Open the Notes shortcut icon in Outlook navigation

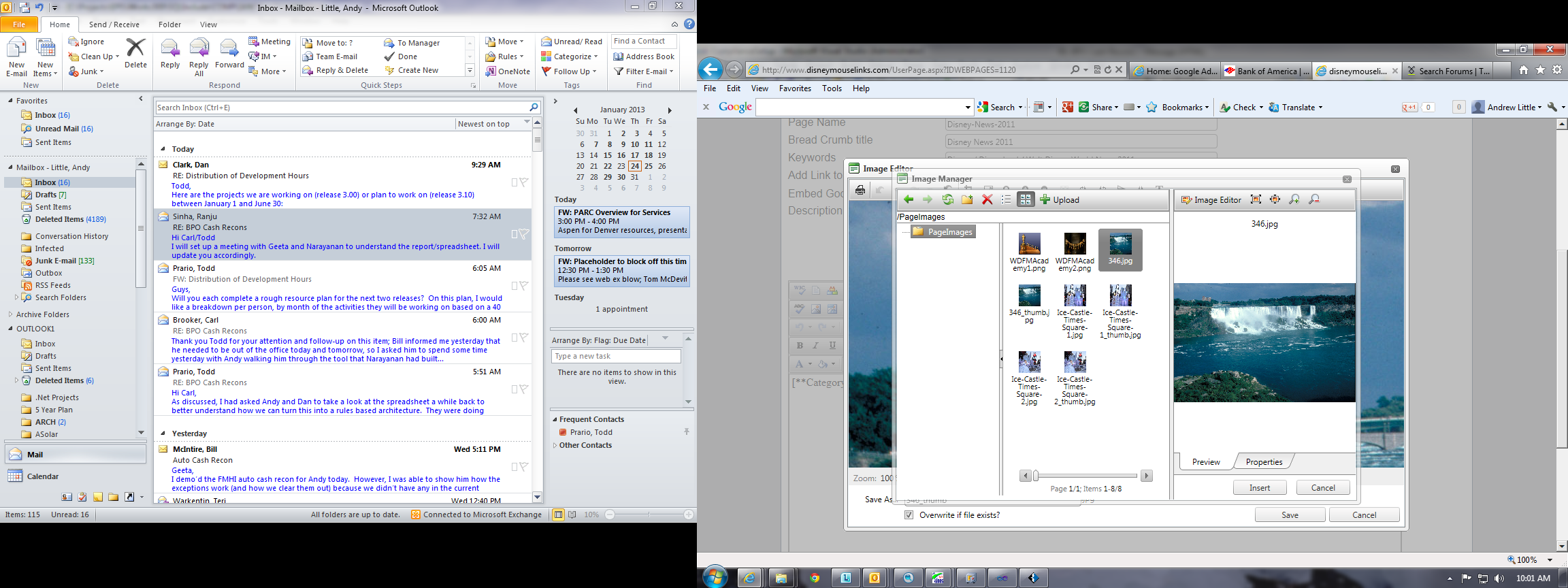(98, 497)
